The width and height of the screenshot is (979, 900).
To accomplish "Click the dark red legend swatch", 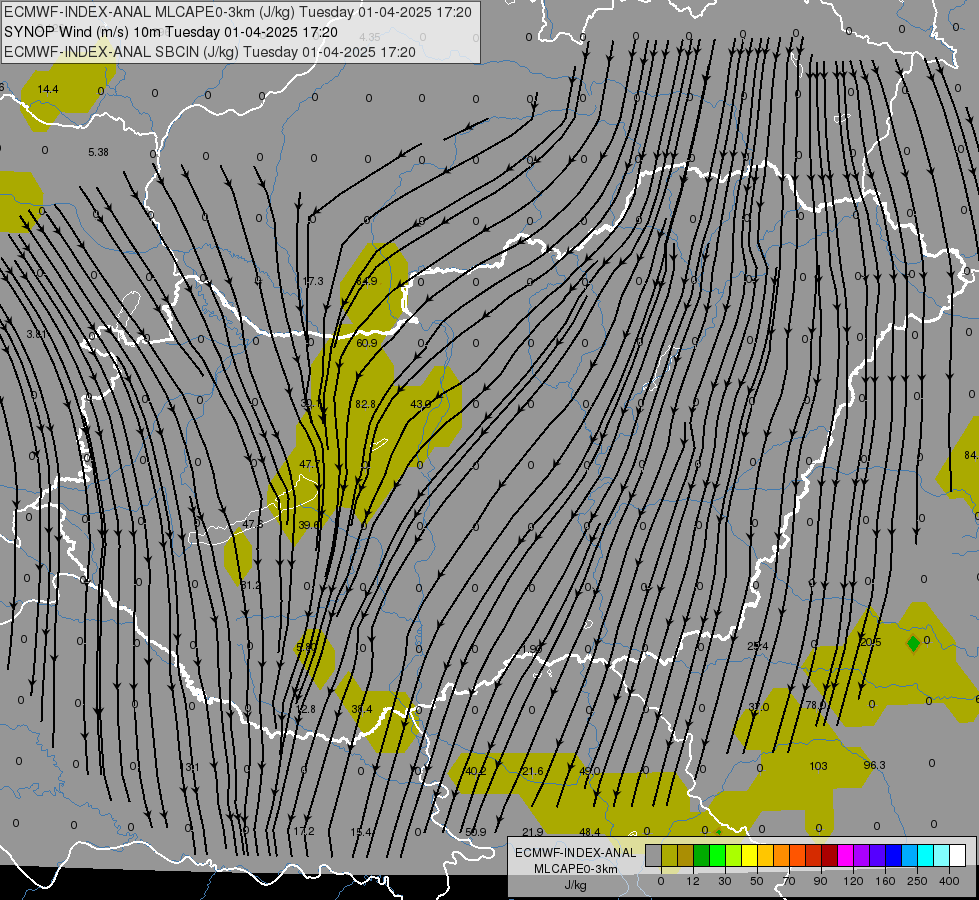I will pyautogui.click(x=829, y=855).
